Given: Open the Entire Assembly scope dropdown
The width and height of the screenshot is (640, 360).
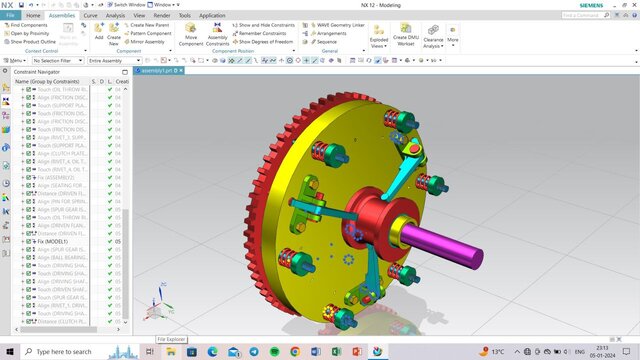Looking at the screenshot, I should coord(114,60).
